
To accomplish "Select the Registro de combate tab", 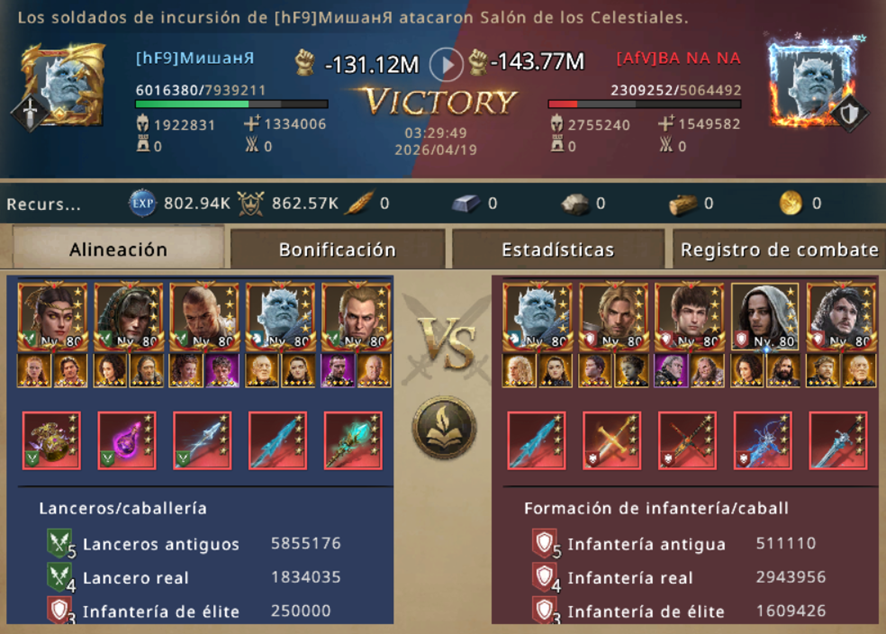I will pyautogui.click(x=779, y=249).
